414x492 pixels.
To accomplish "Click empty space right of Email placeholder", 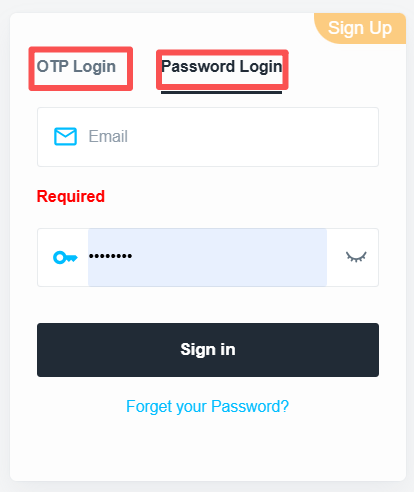I will pos(253,137).
